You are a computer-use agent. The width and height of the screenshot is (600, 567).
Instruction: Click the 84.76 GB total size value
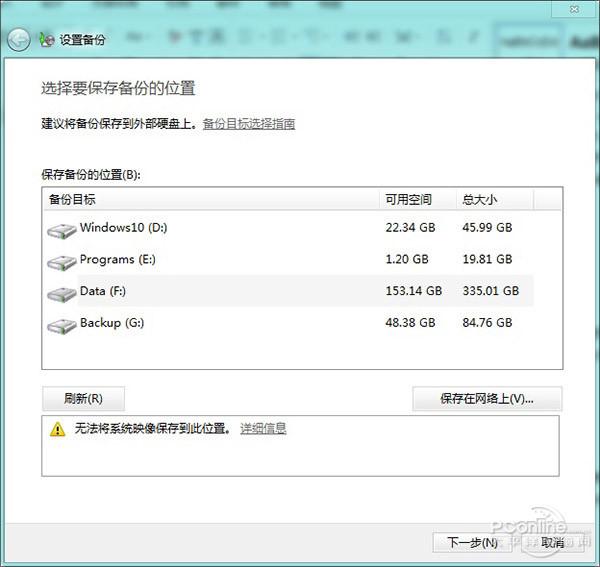point(487,323)
